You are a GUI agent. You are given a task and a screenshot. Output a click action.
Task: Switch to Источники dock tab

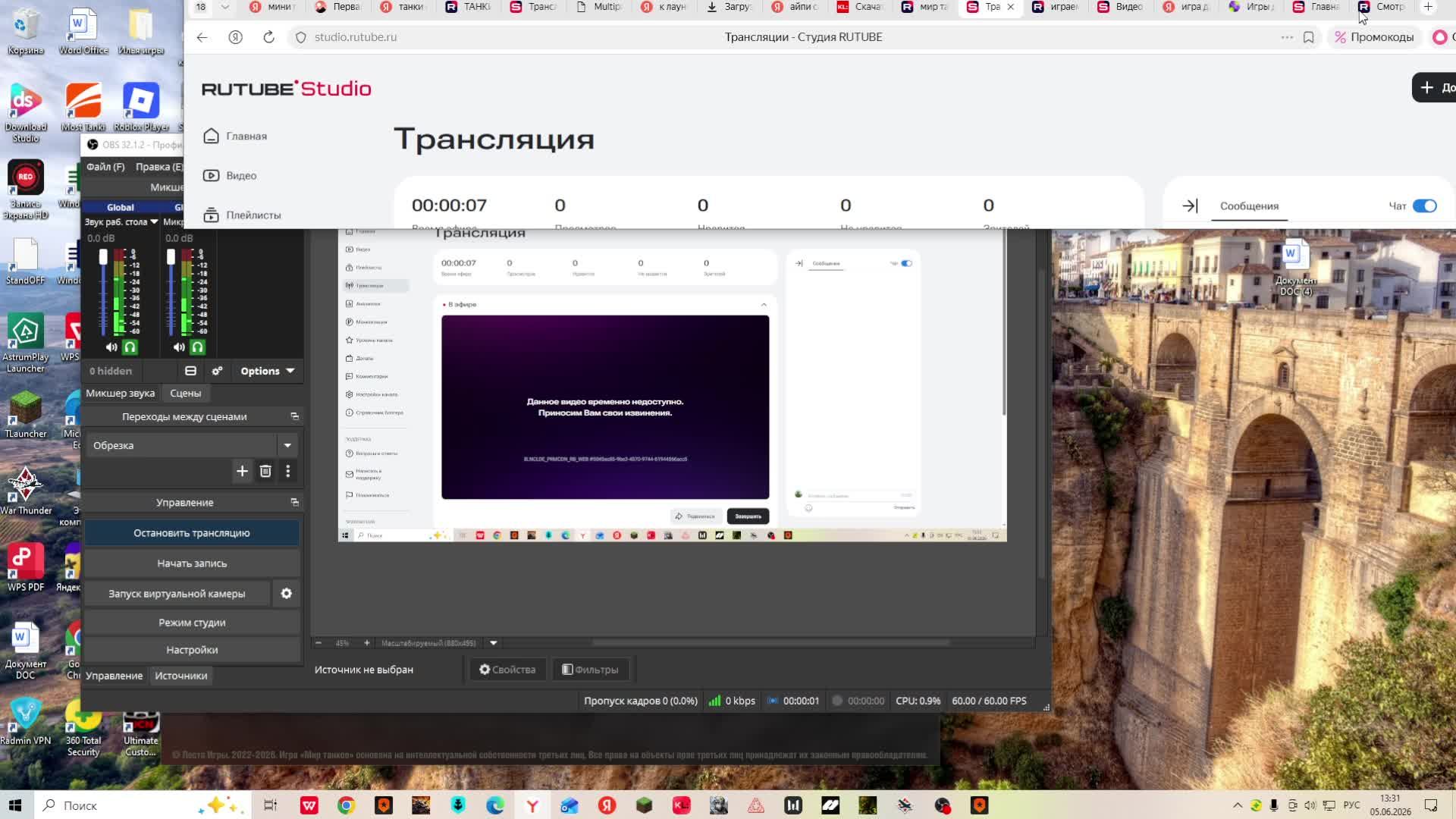(x=181, y=676)
